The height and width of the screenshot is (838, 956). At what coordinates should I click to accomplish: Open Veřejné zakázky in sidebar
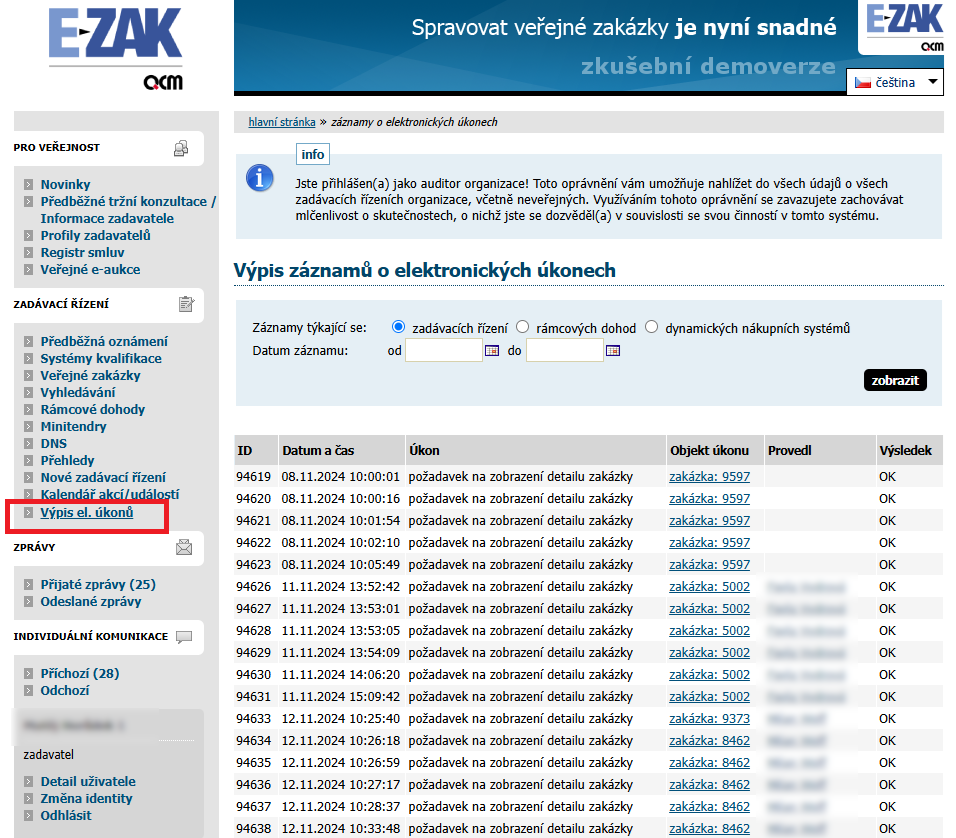[90, 375]
